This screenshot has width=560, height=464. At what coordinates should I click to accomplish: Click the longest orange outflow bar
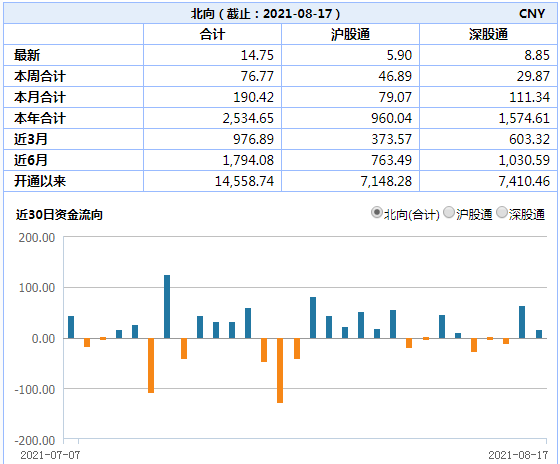(280, 371)
